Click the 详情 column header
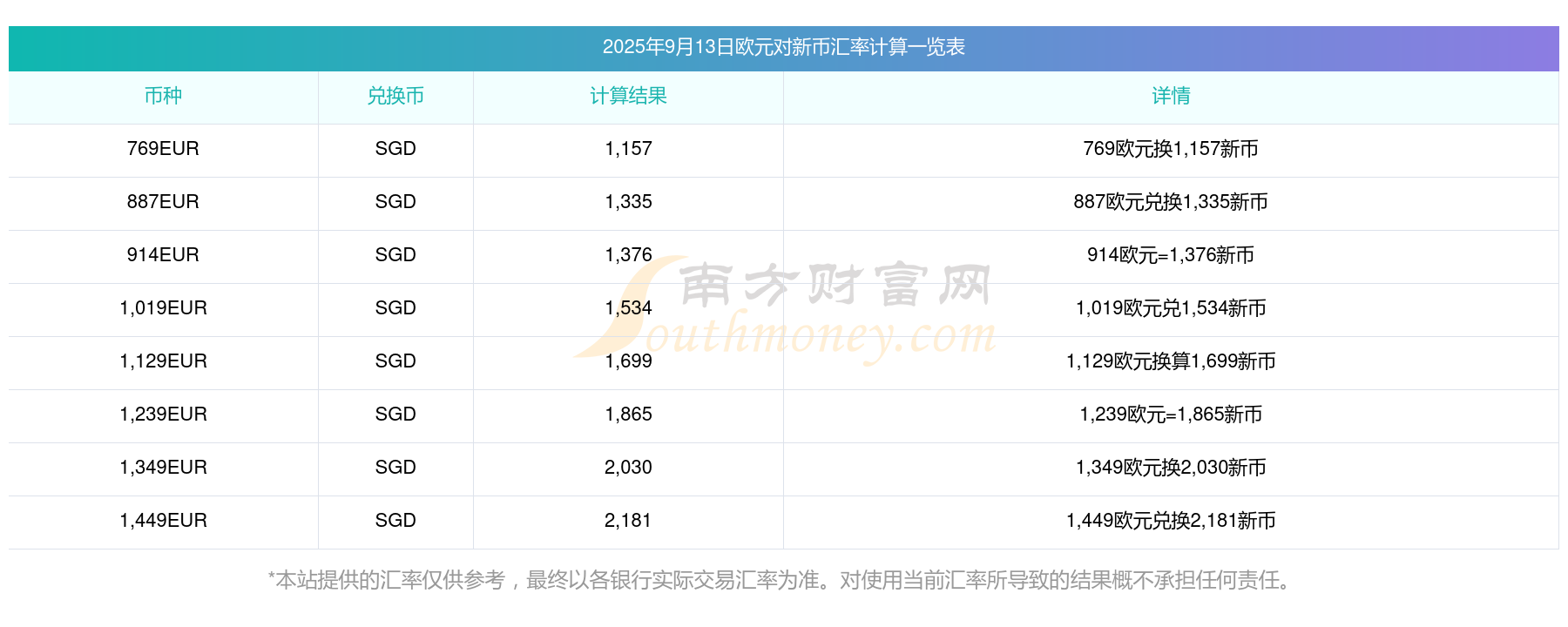This screenshot has width=1568, height=627. pos(1171,96)
